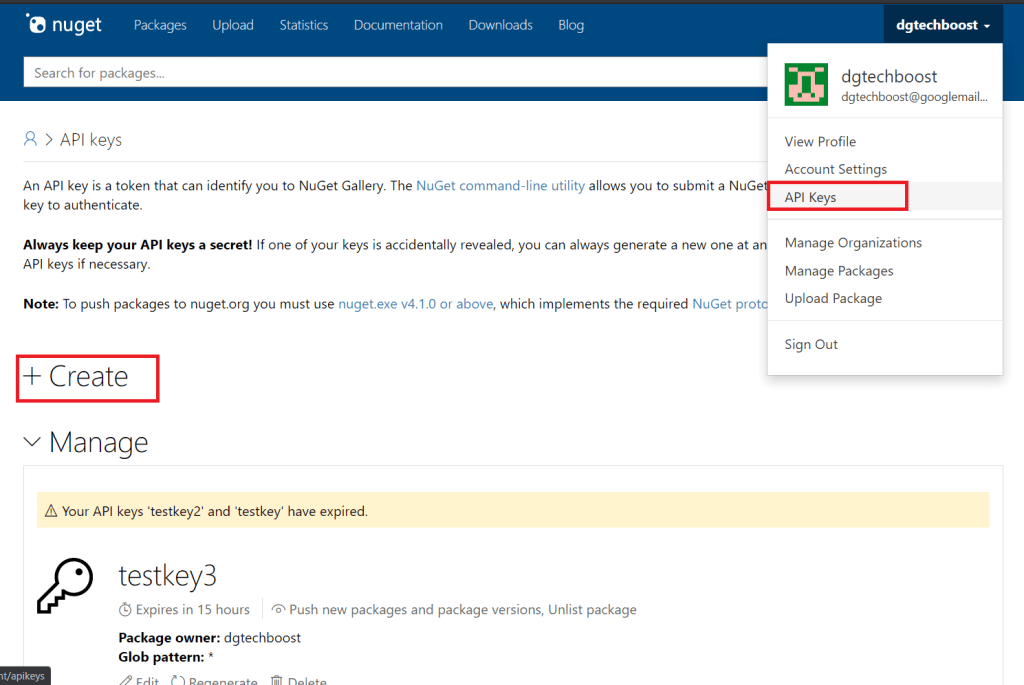Click Sign Out in account menu
The width and height of the screenshot is (1024, 685).
click(x=811, y=344)
